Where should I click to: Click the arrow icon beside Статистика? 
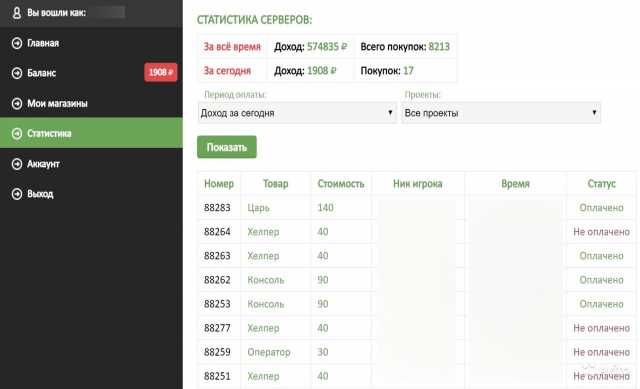[x=17, y=133]
